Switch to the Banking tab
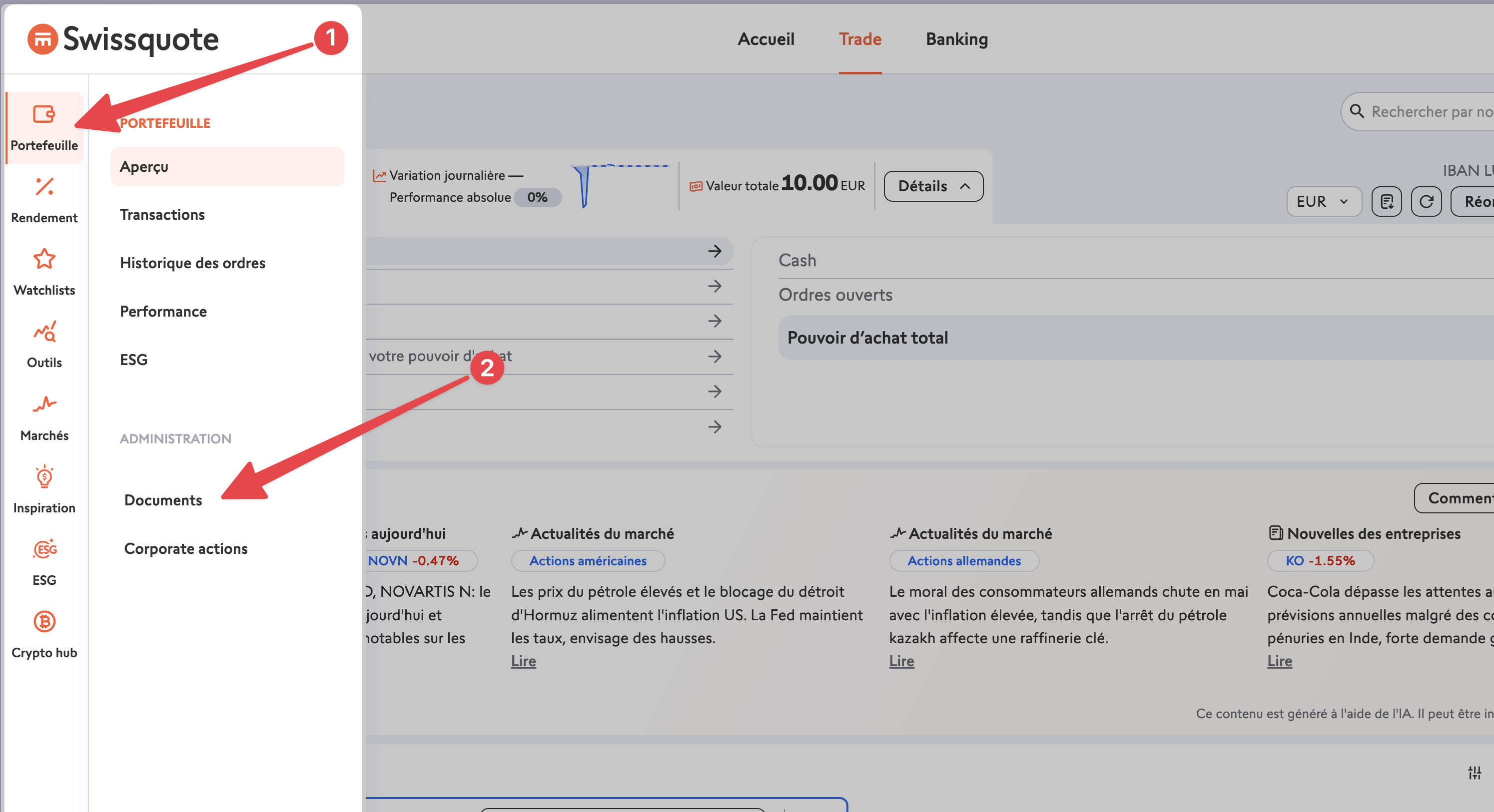 coord(956,39)
